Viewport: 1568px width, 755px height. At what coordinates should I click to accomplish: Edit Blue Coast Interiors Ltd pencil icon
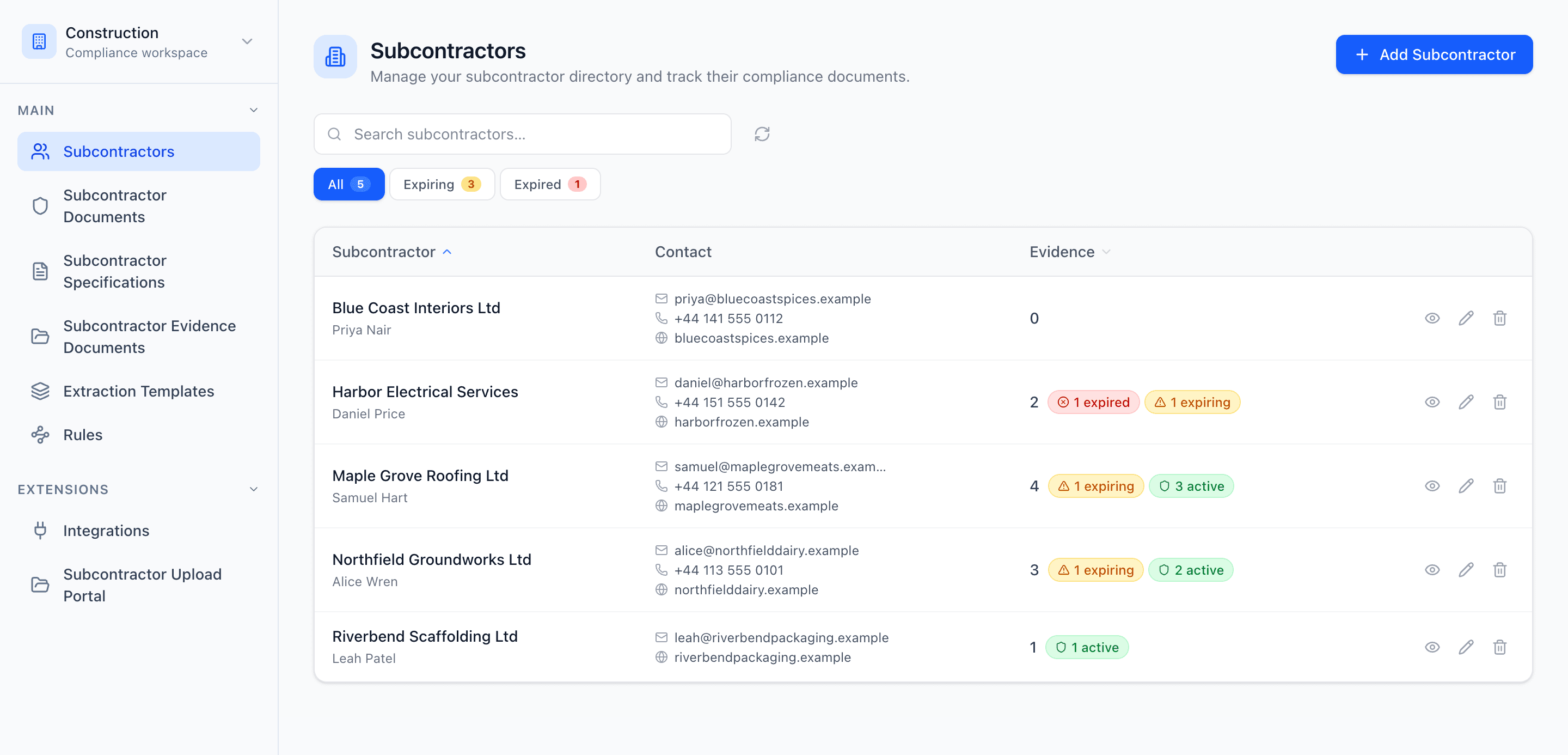pos(1466,319)
